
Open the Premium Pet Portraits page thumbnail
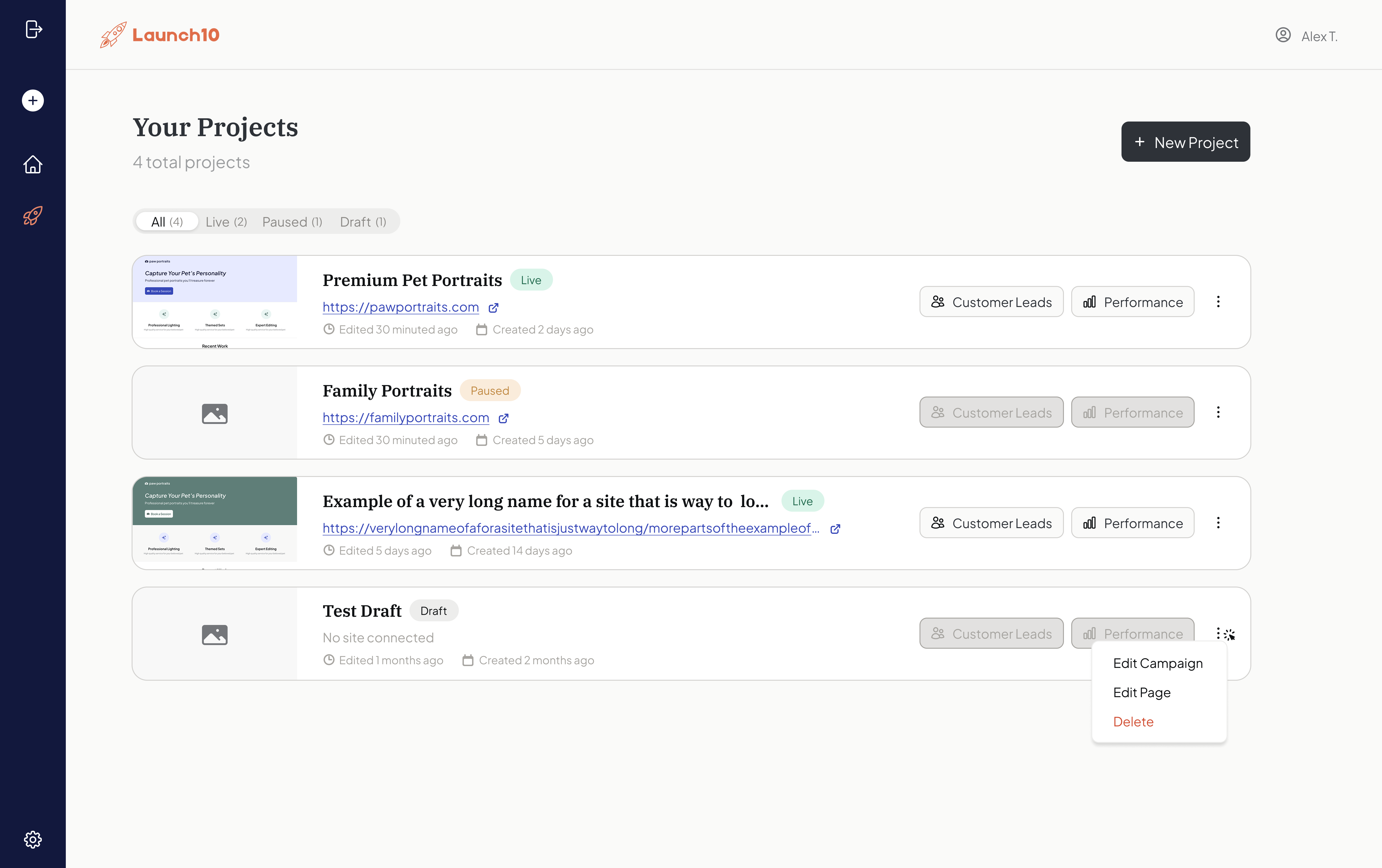(215, 302)
